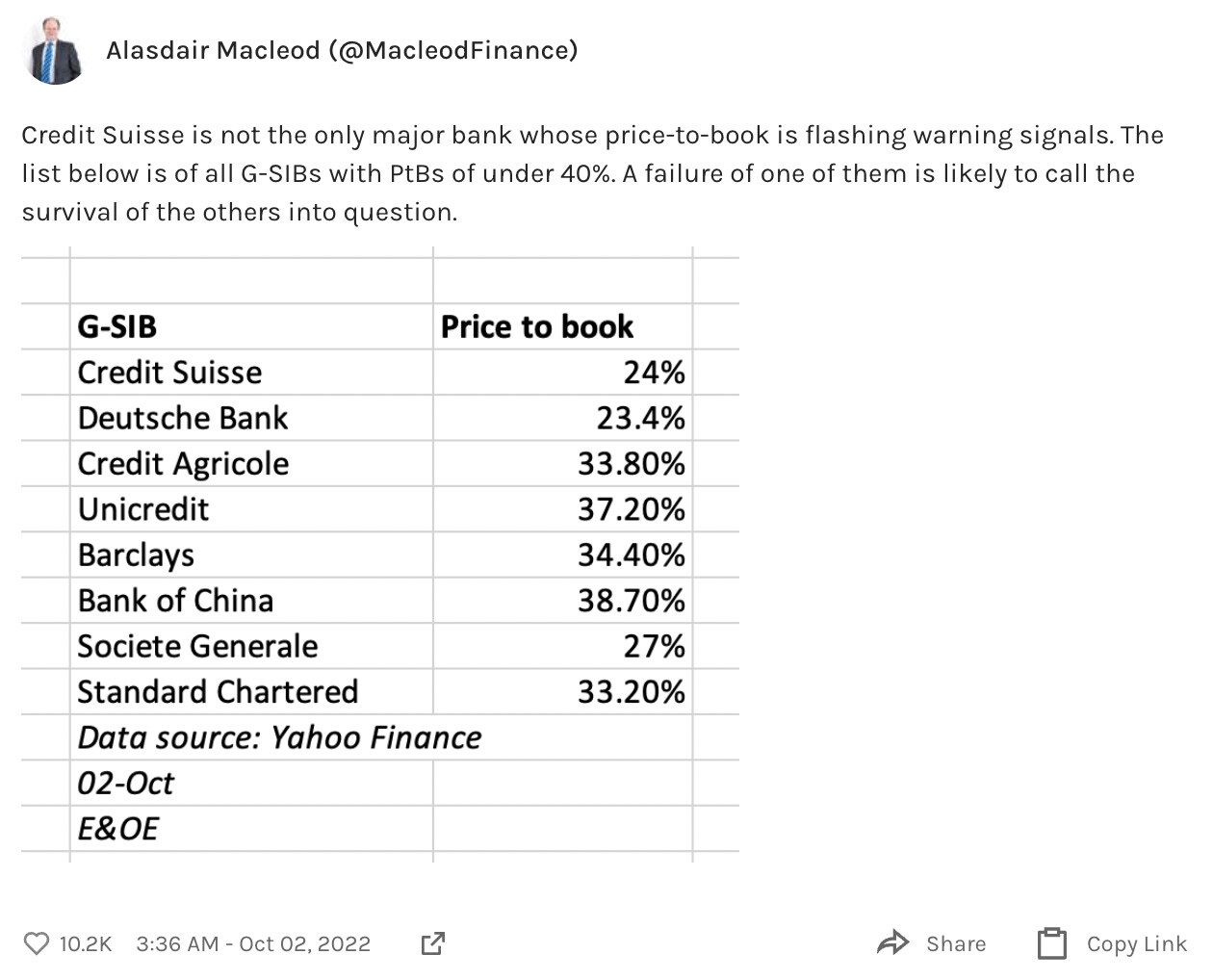Click the 10.2K likes count
This screenshot has width=1213, height=980.
point(85,943)
